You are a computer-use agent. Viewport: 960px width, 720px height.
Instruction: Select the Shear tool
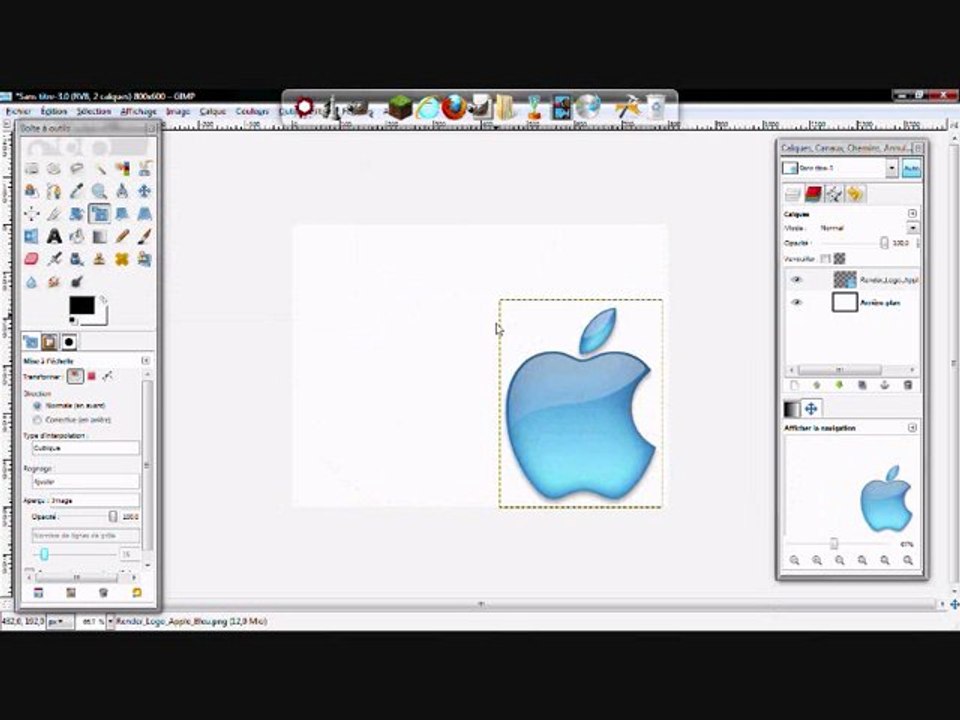pos(122,214)
